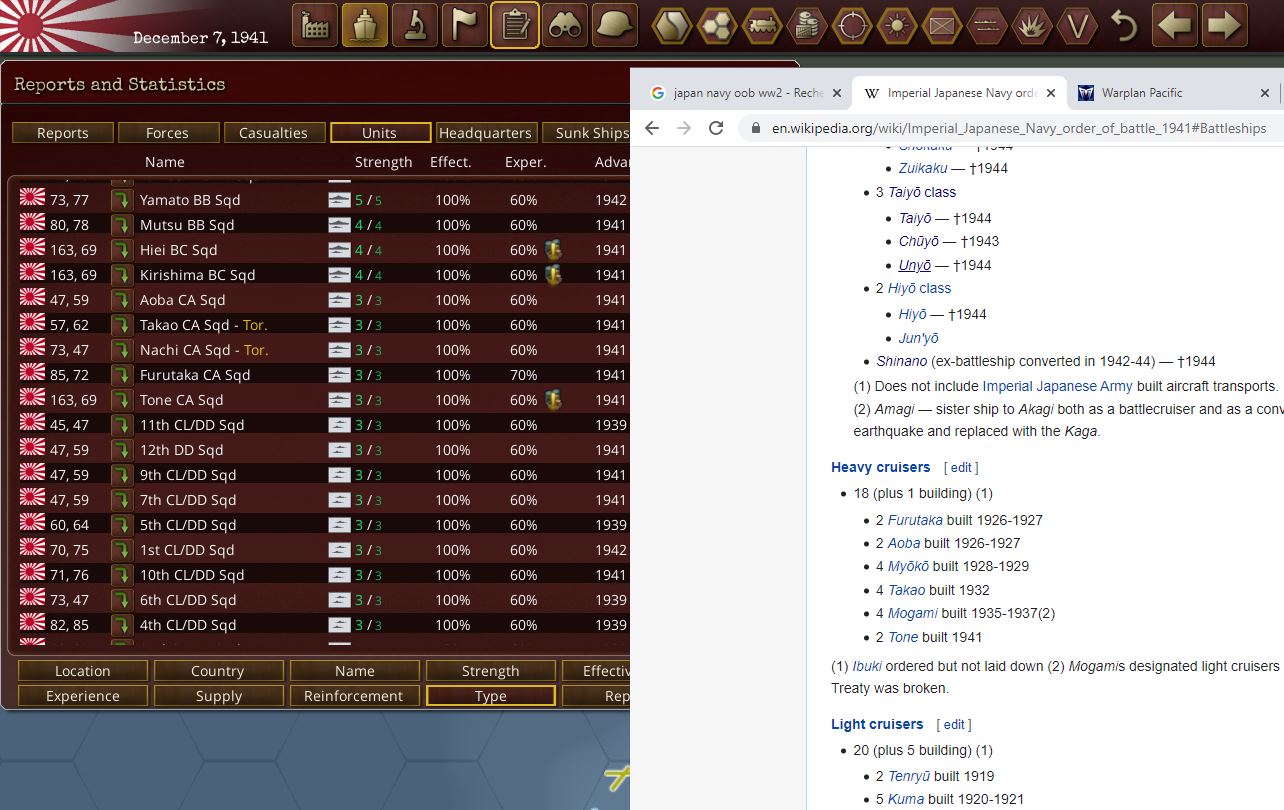Click the binoculars toolbar icon

point(565,25)
